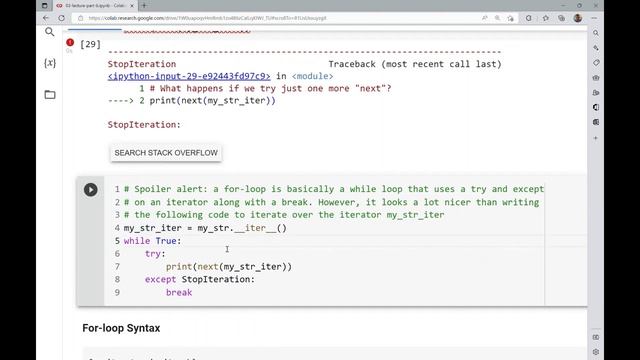The width and height of the screenshot is (640, 360).
Task: Reload the Colab page
Action: (62, 18)
